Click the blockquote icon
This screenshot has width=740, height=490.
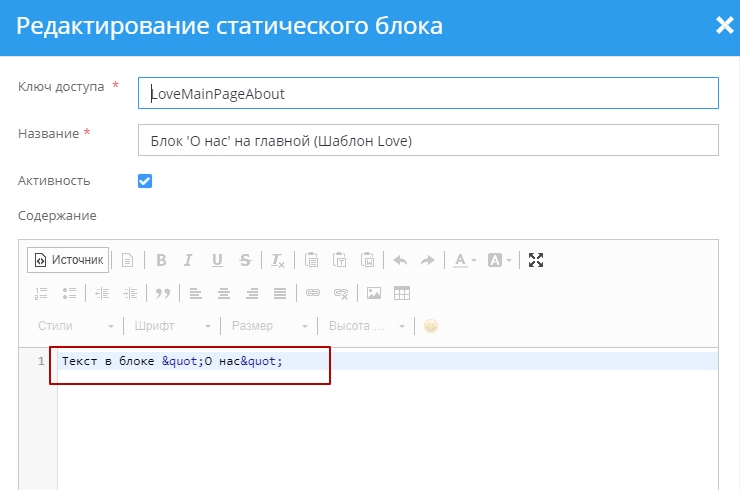(x=162, y=293)
